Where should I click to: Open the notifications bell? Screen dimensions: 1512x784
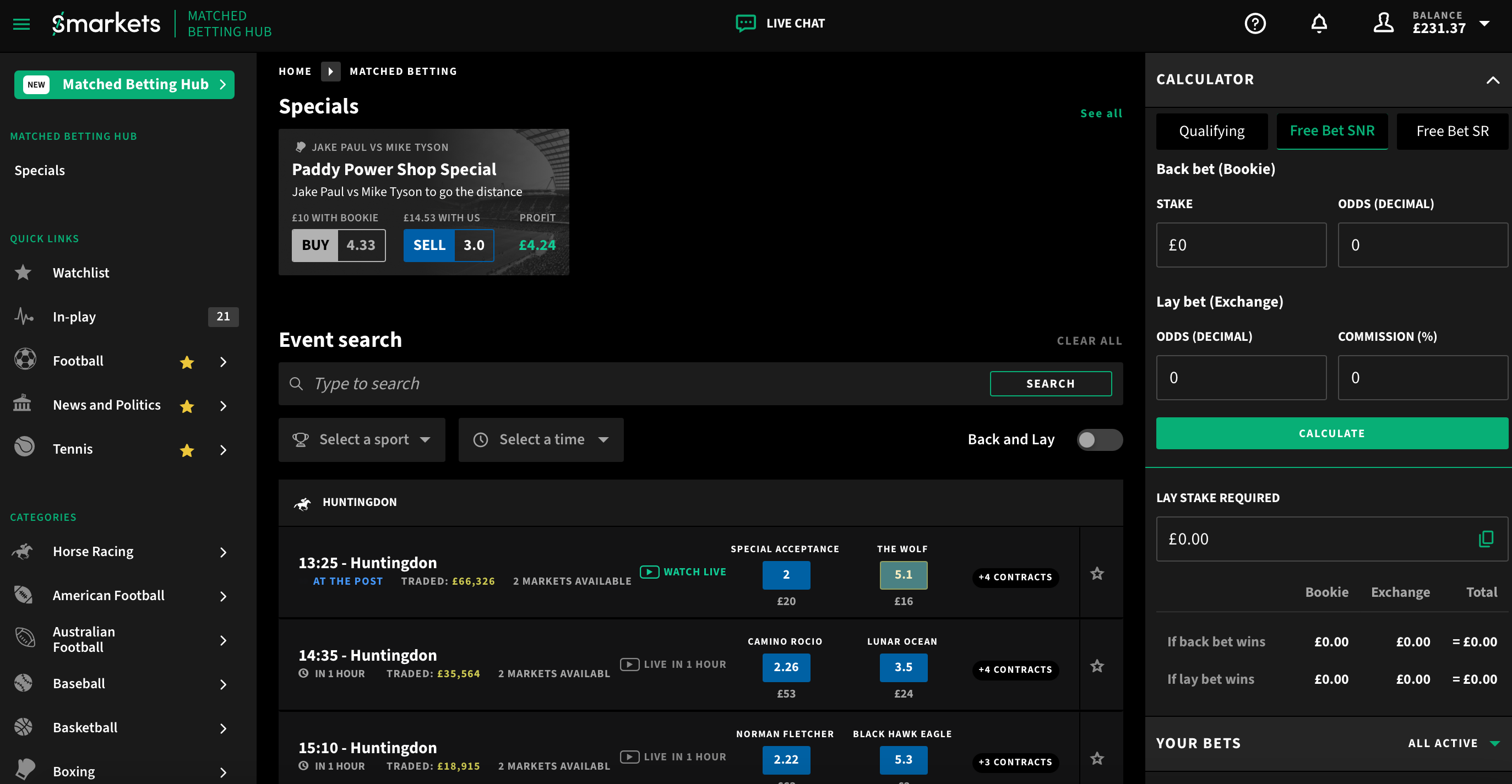(x=1318, y=23)
